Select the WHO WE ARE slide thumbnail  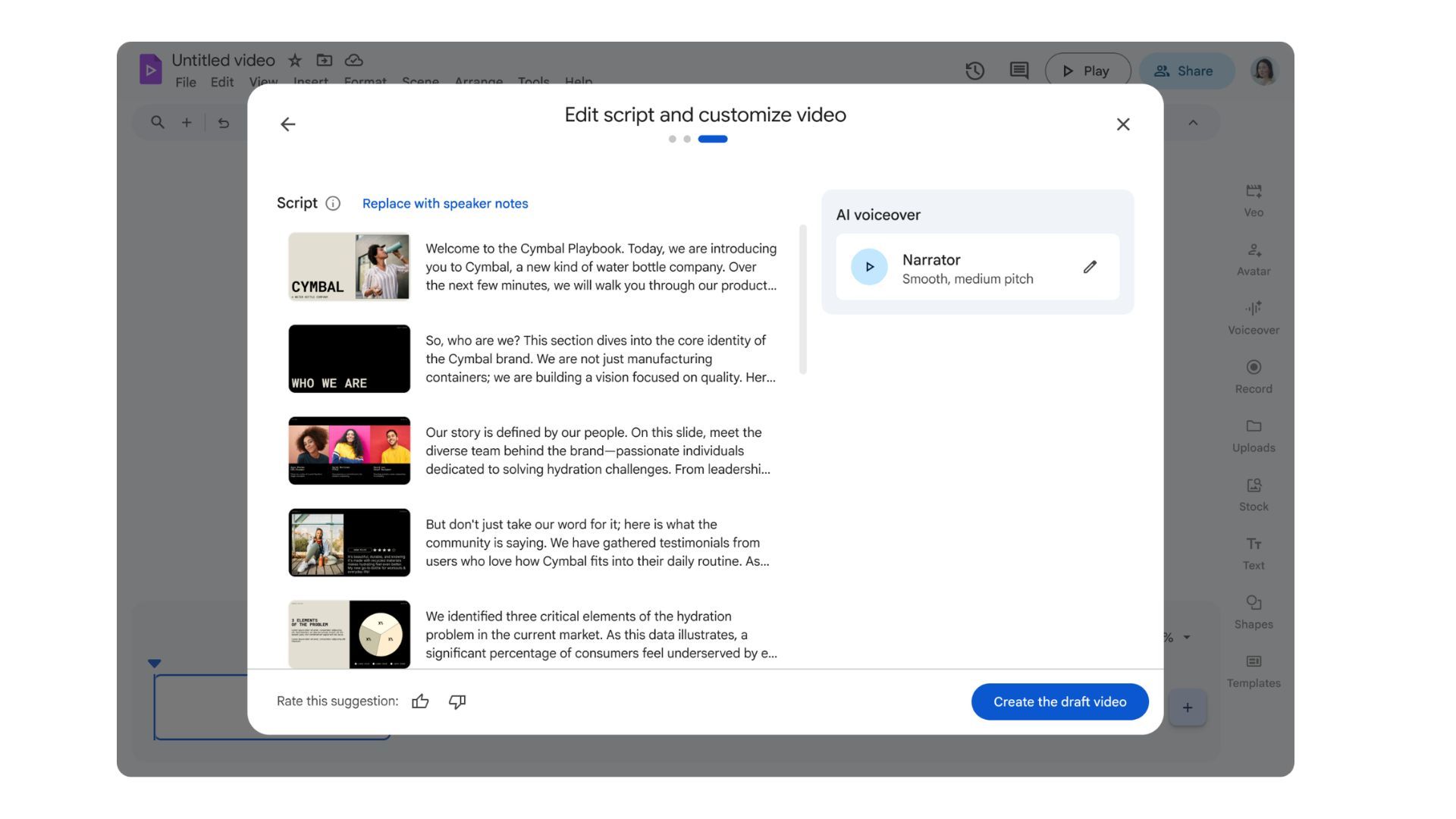(x=349, y=359)
